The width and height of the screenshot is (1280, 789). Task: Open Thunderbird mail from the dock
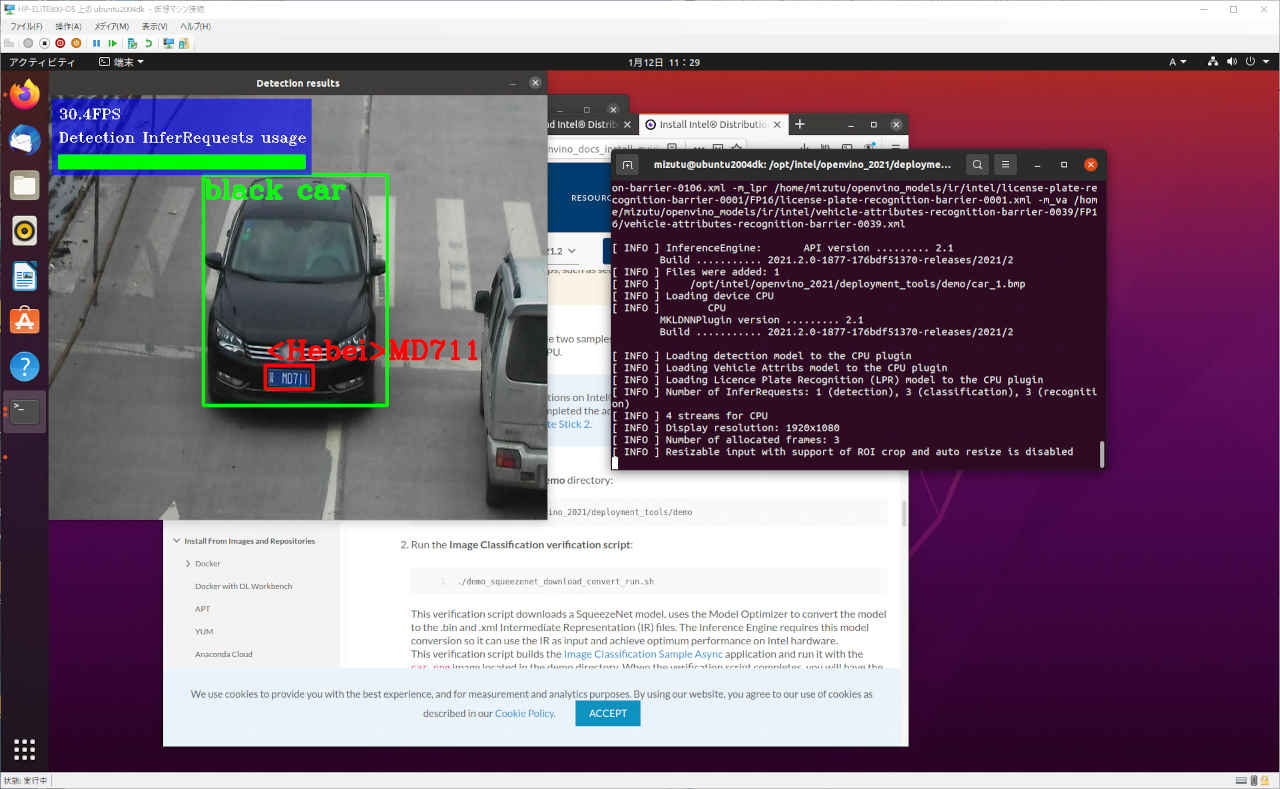[x=25, y=140]
